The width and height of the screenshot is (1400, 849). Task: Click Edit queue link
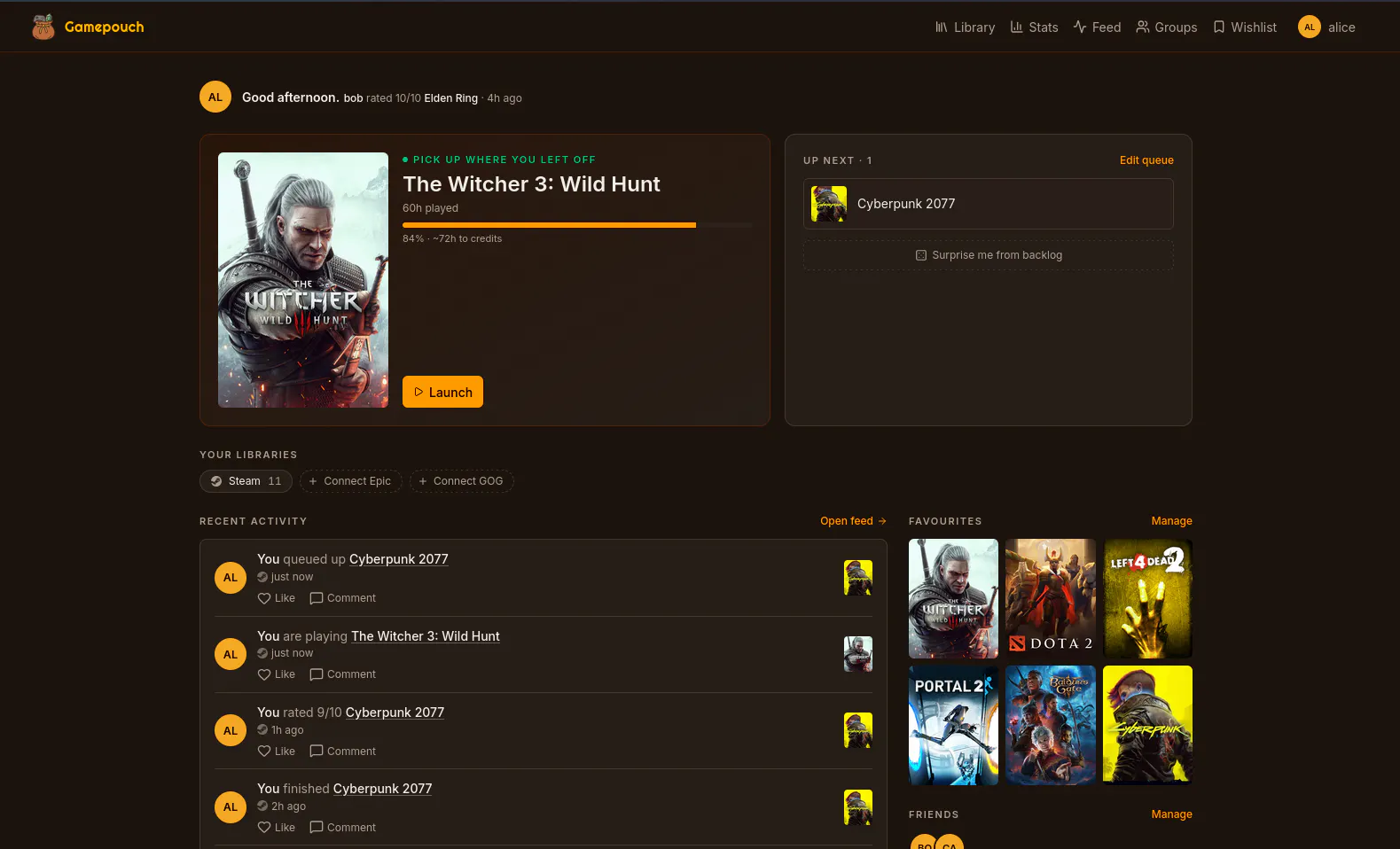1146,160
